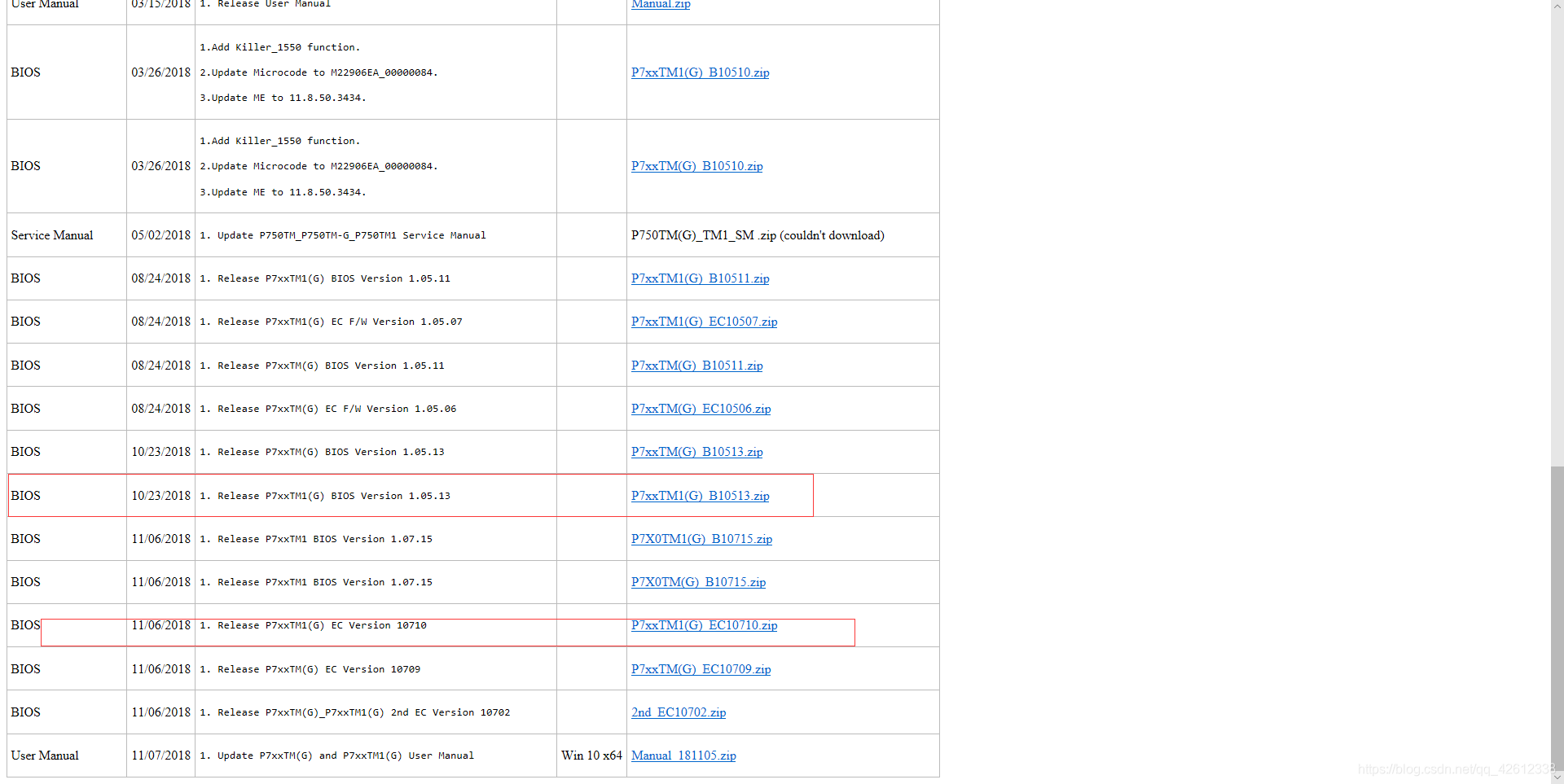Select "Release P7xxTM(G) EC F/W Version 1.05.06" text
Screen dimensions: 1564x784
tap(336, 409)
